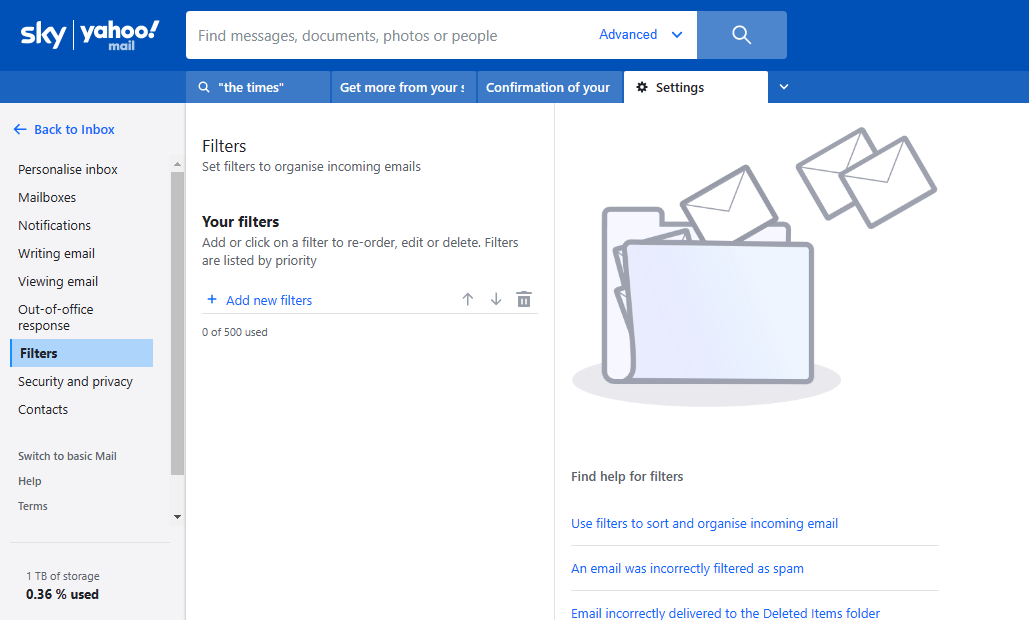Image resolution: width=1029 pixels, height=620 pixels.
Task: Click the back arrow next to Back to Inbox
Action: click(x=19, y=128)
